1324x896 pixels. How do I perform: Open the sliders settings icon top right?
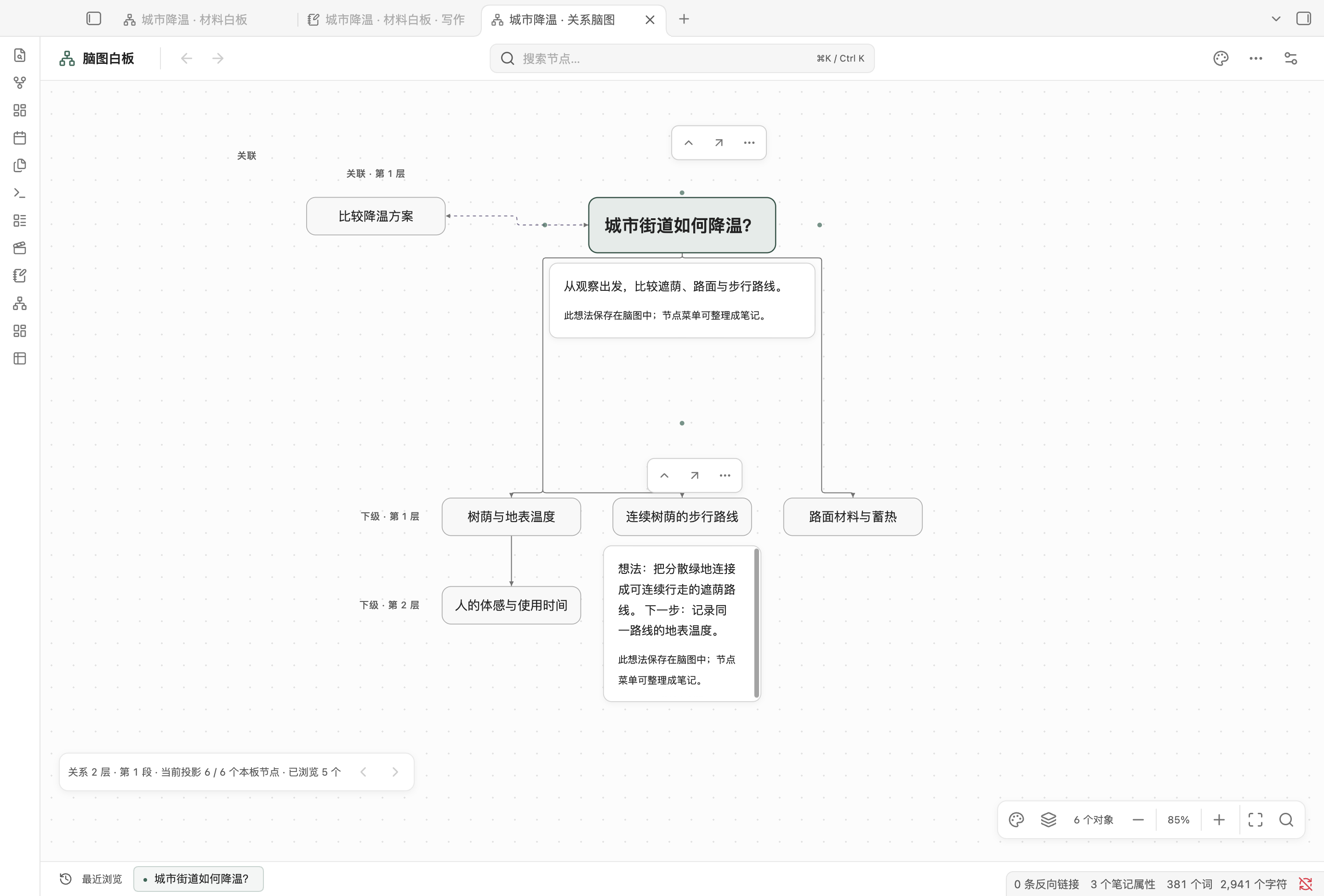1290,58
